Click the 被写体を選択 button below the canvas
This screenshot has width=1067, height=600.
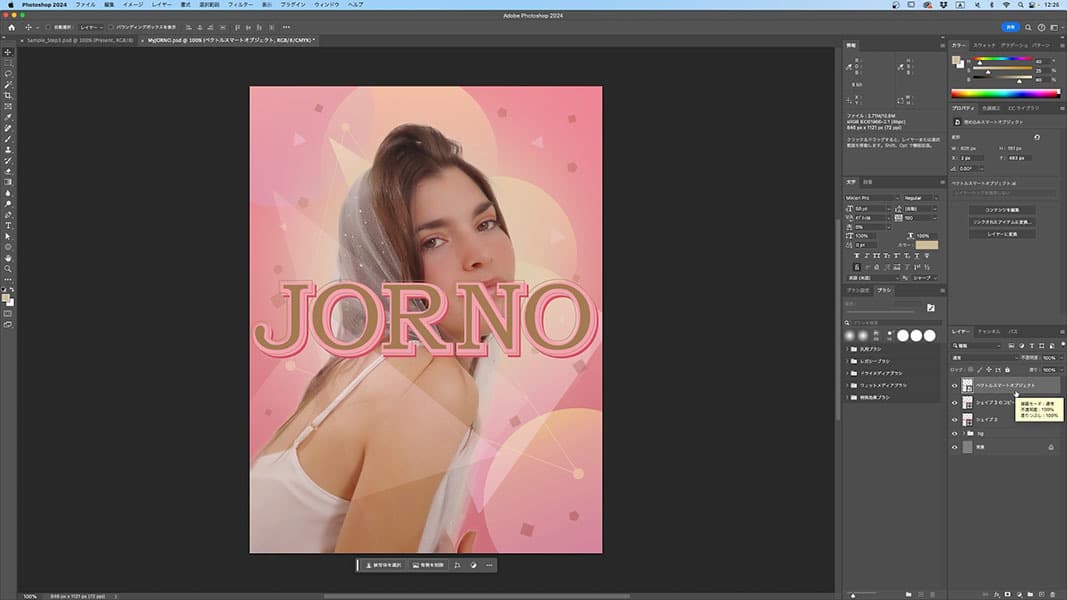coord(384,565)
